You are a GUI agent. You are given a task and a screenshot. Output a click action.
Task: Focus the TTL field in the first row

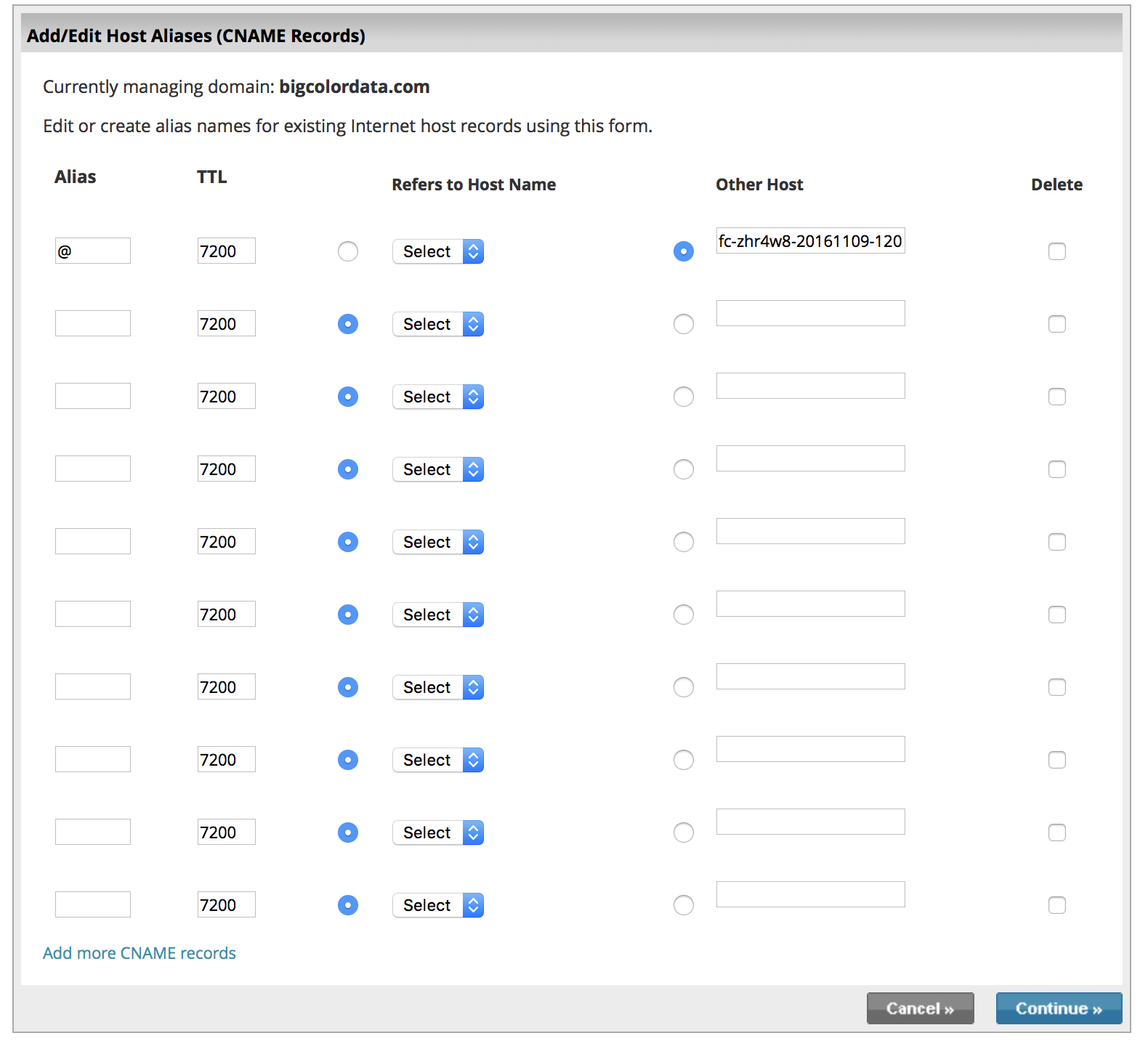click(226, 251)
